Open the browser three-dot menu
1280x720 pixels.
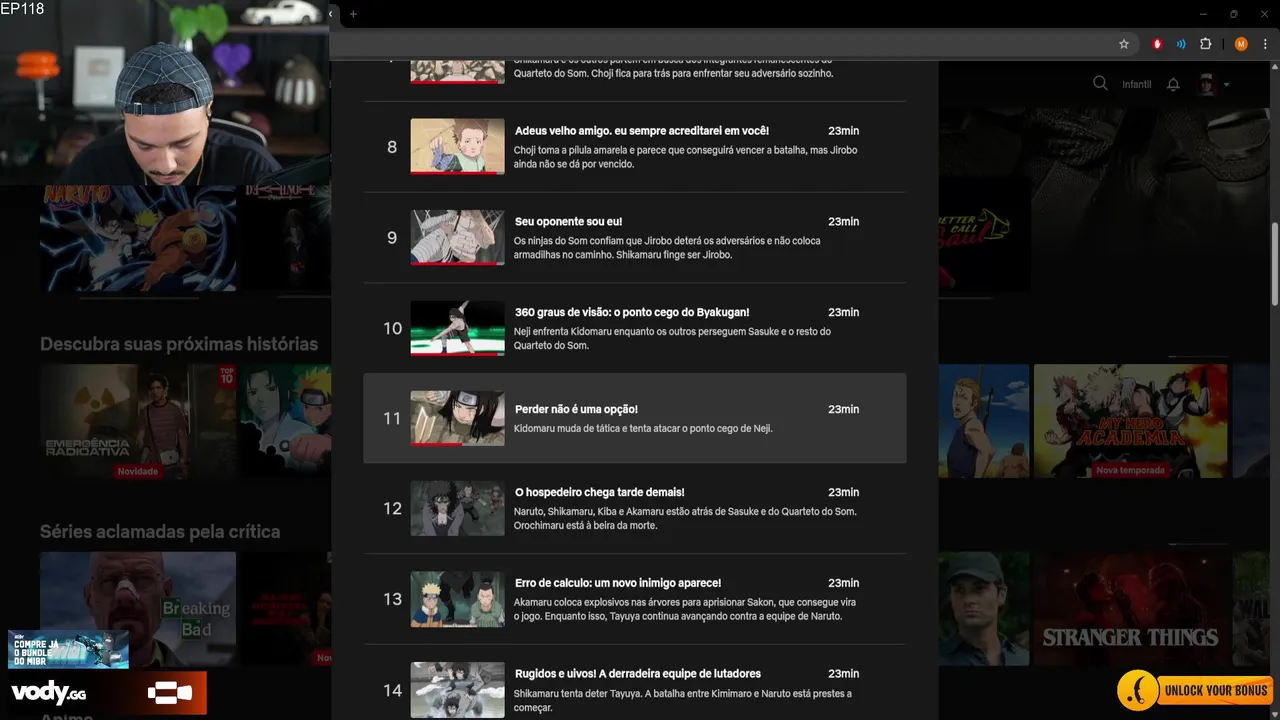tap(1265, 44)
